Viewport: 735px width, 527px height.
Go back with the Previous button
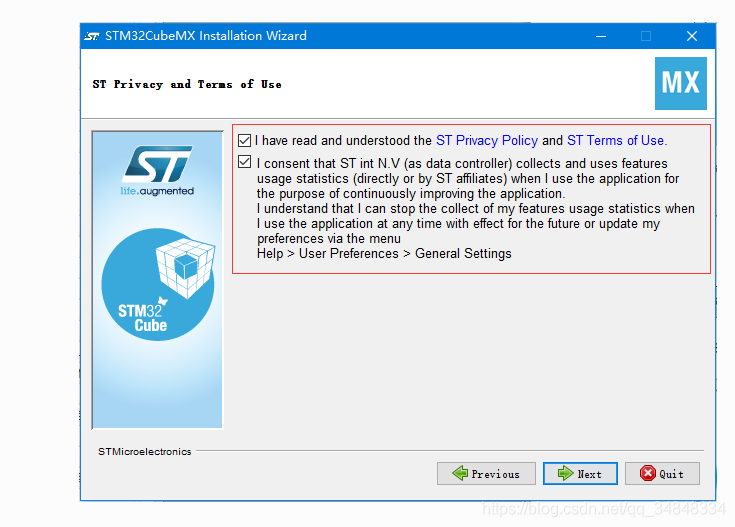click(486, 474)
